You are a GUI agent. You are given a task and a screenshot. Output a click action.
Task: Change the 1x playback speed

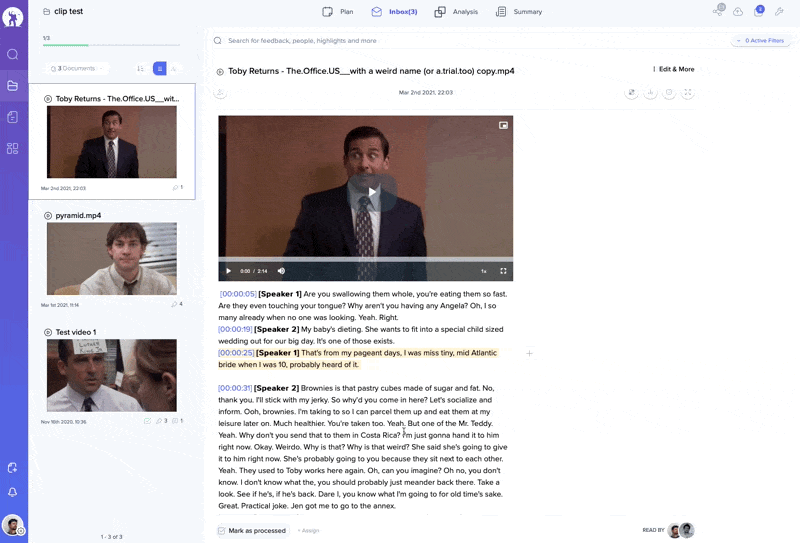coord(484,271)
